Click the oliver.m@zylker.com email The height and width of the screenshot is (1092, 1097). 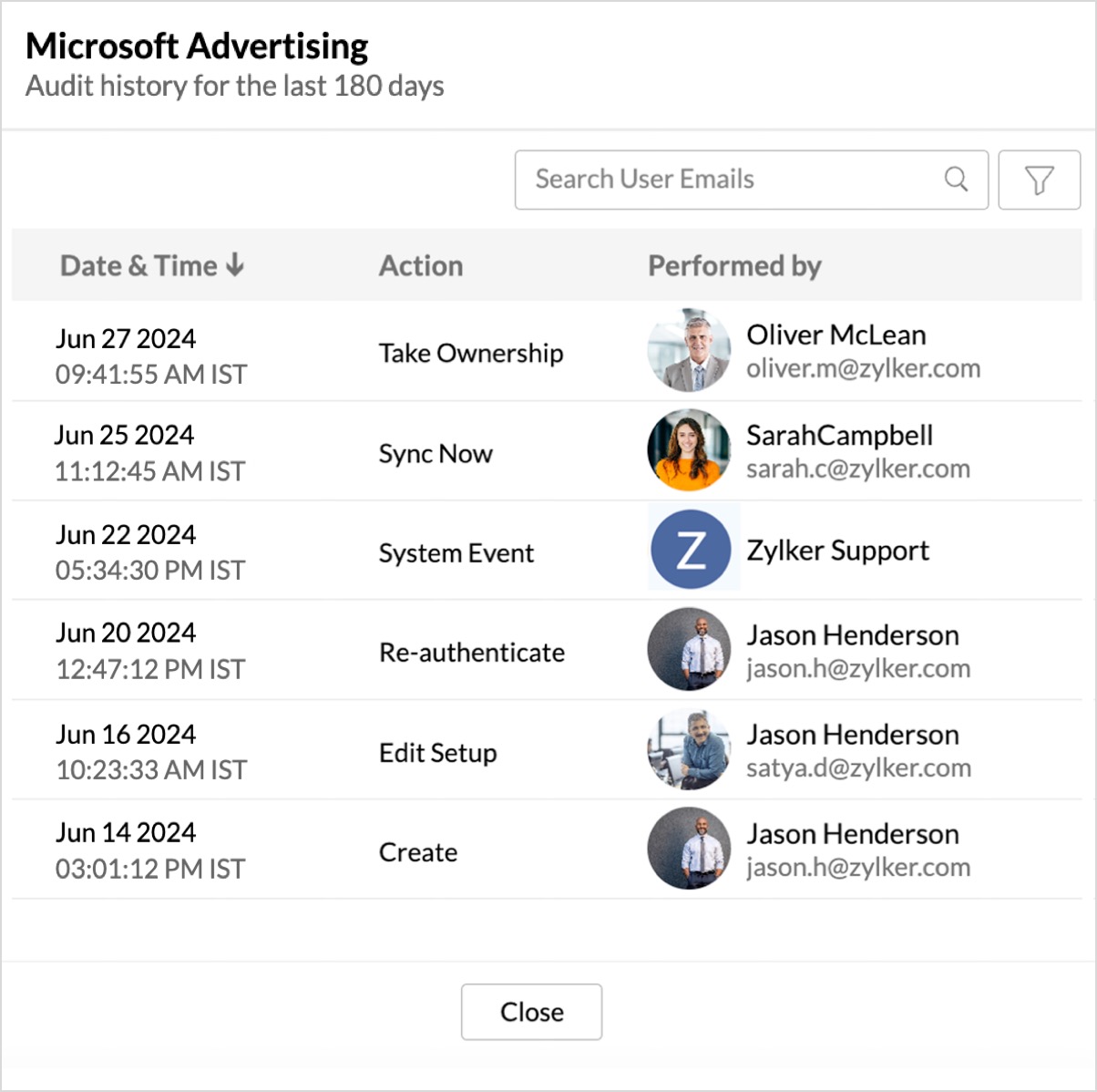pos(863,369)
